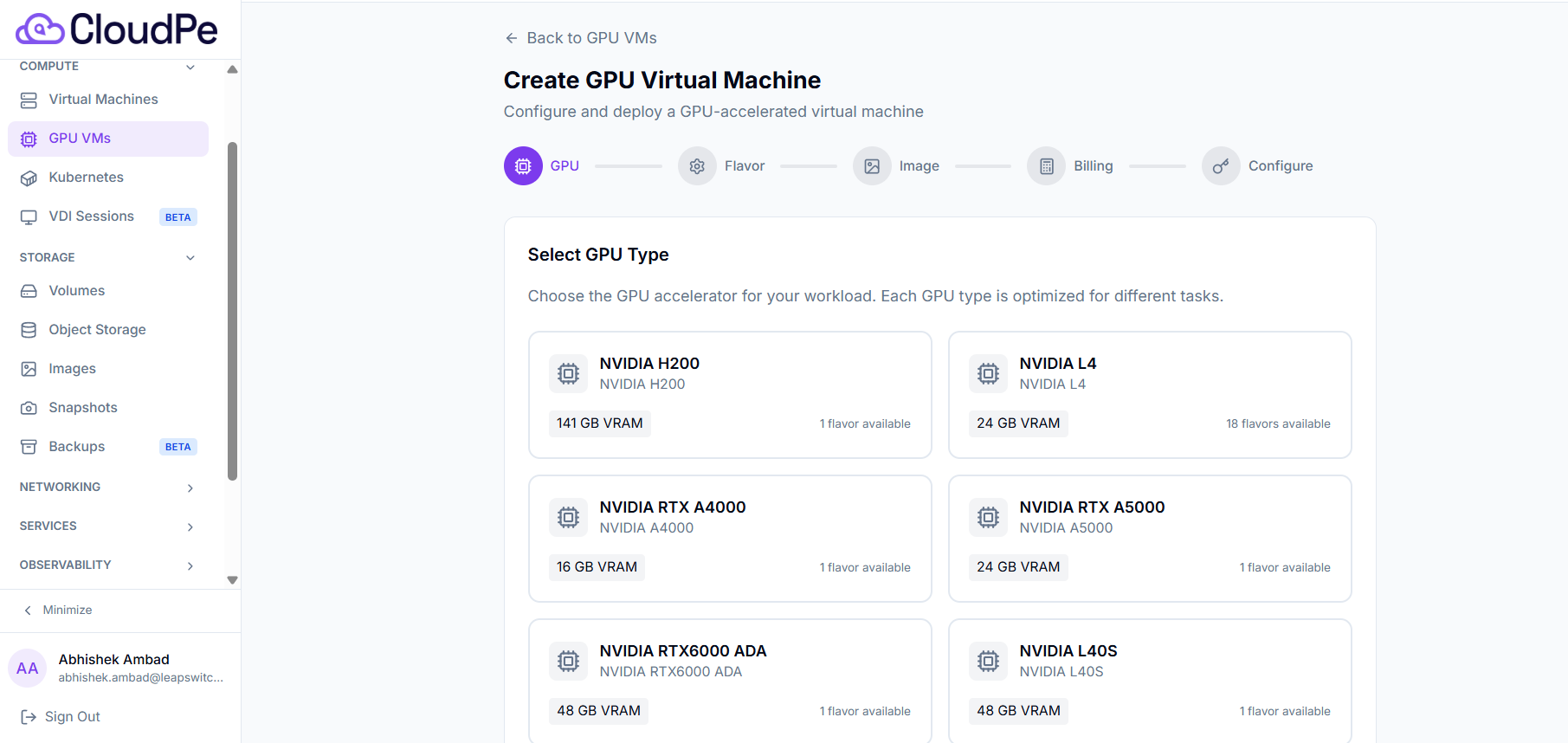This screenshot has width=1568, height=743.
Task: Click the GPU VMs chip icon in sidebar
Action: [29, 139]
